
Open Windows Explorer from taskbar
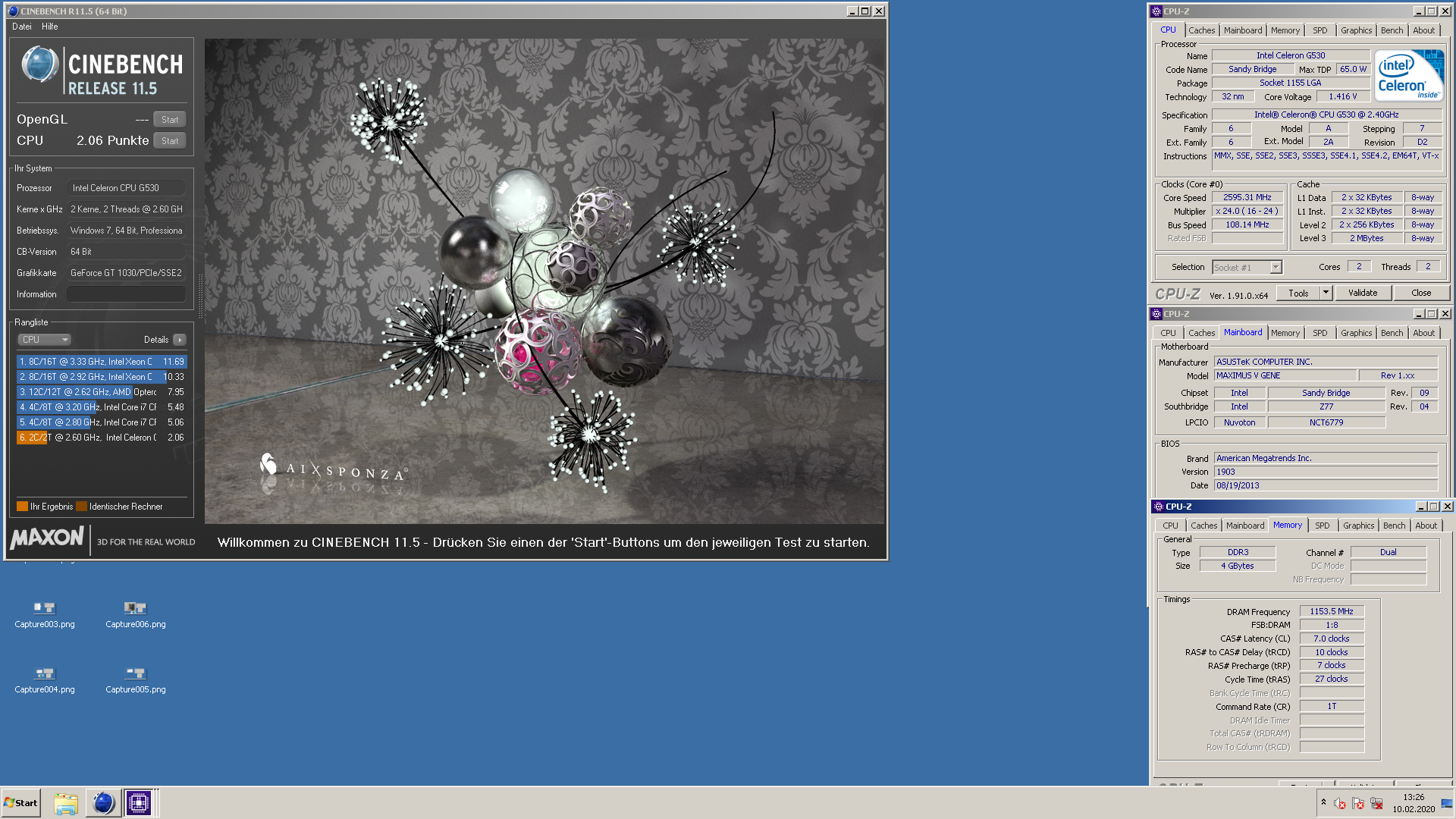click(66, 803)
